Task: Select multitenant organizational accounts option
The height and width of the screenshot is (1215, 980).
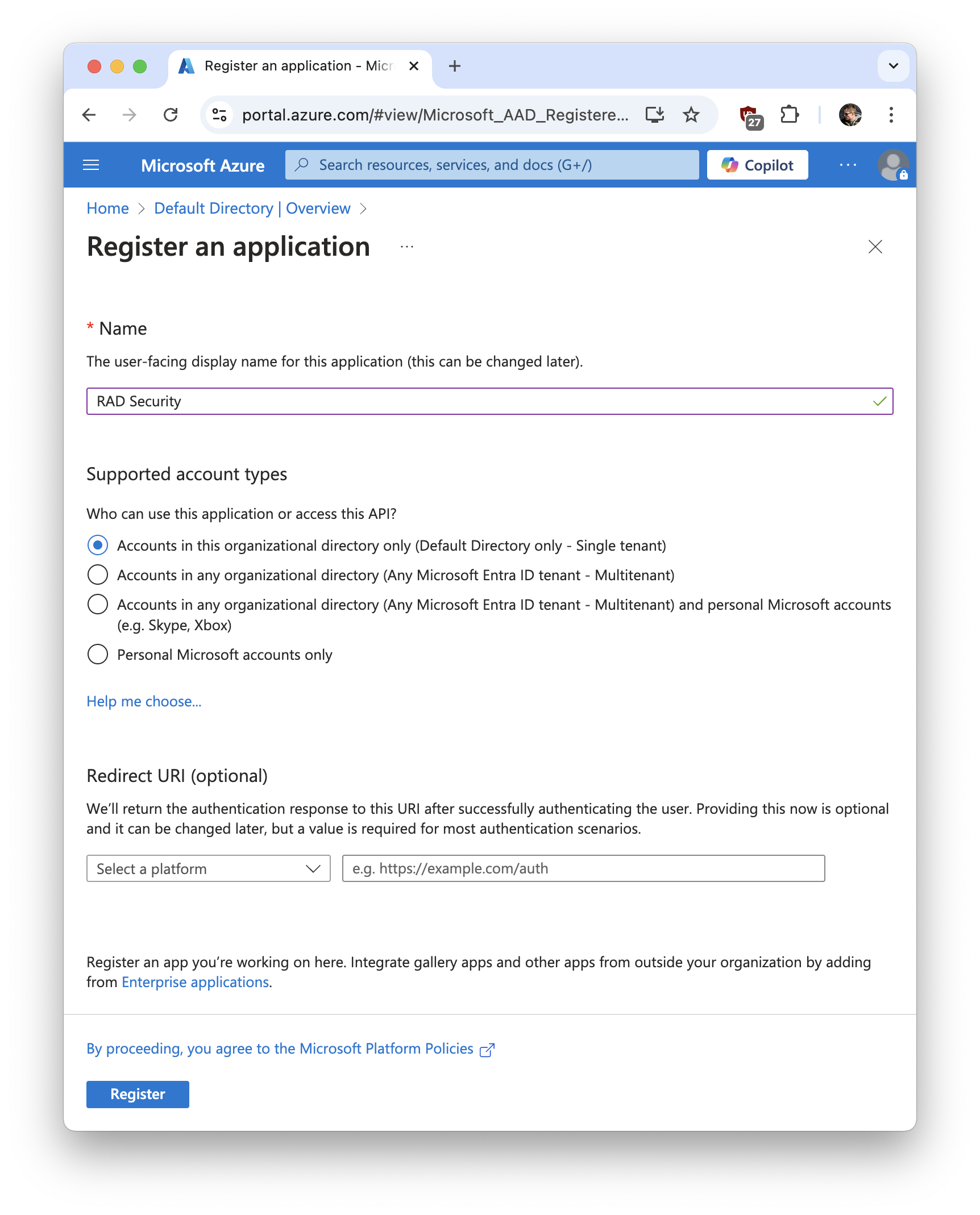Action: (97, 575)
